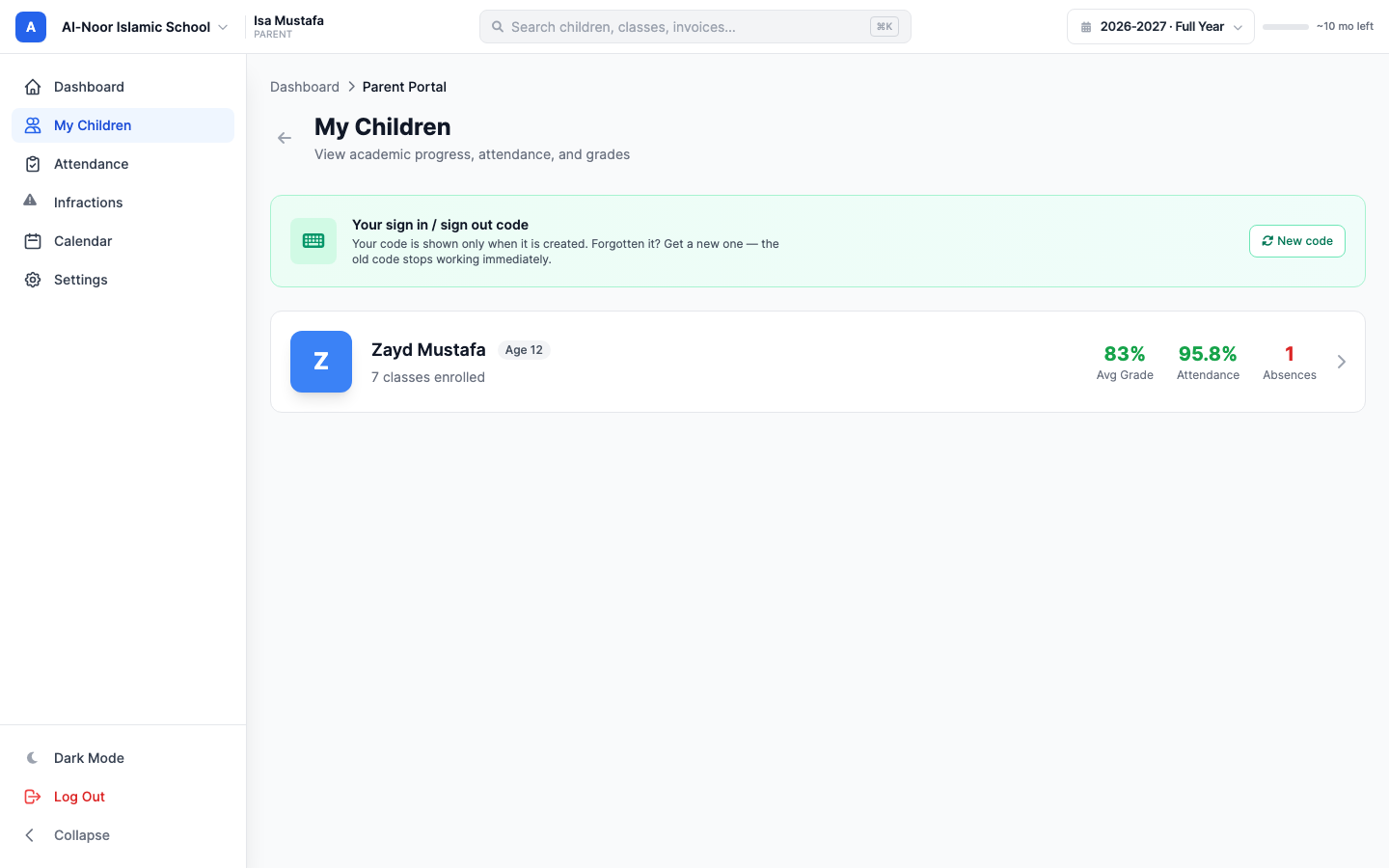
Task: Click the Infractions warning triangle icon
Action: 30,201
